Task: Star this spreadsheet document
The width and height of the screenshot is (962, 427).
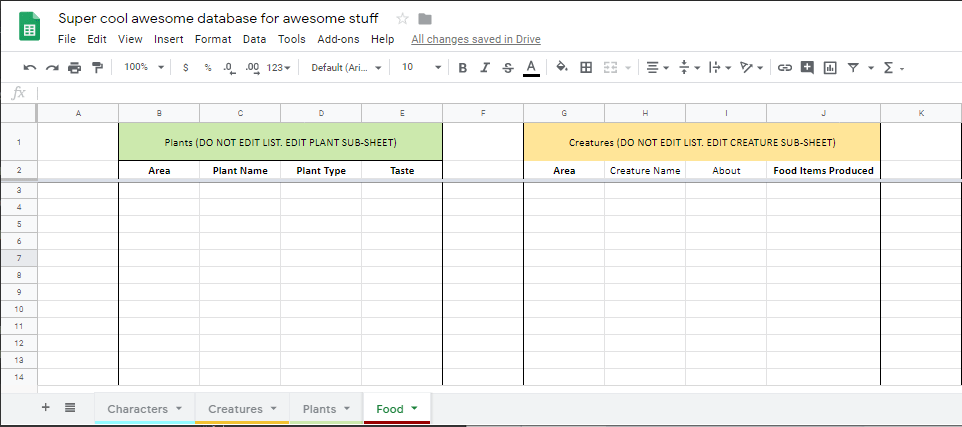Action: pos(402,19)
